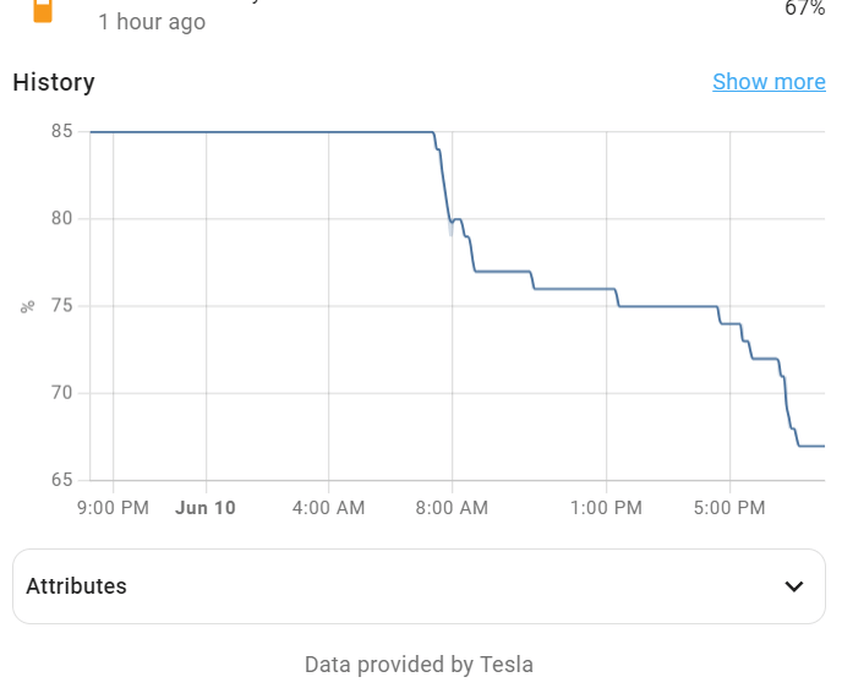Click the 70 value on percent axis

point(62,393)
